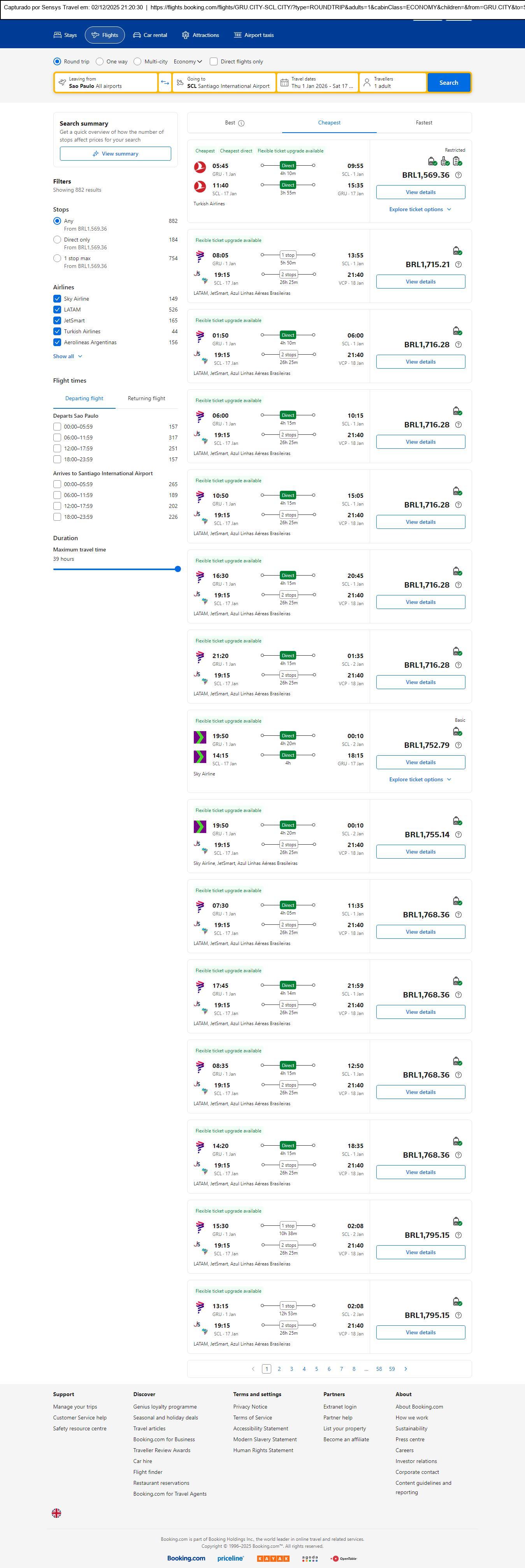Click price info icon beside BRL1,752.79
This screenshot has width=525, height=1568.
[458, 745]
